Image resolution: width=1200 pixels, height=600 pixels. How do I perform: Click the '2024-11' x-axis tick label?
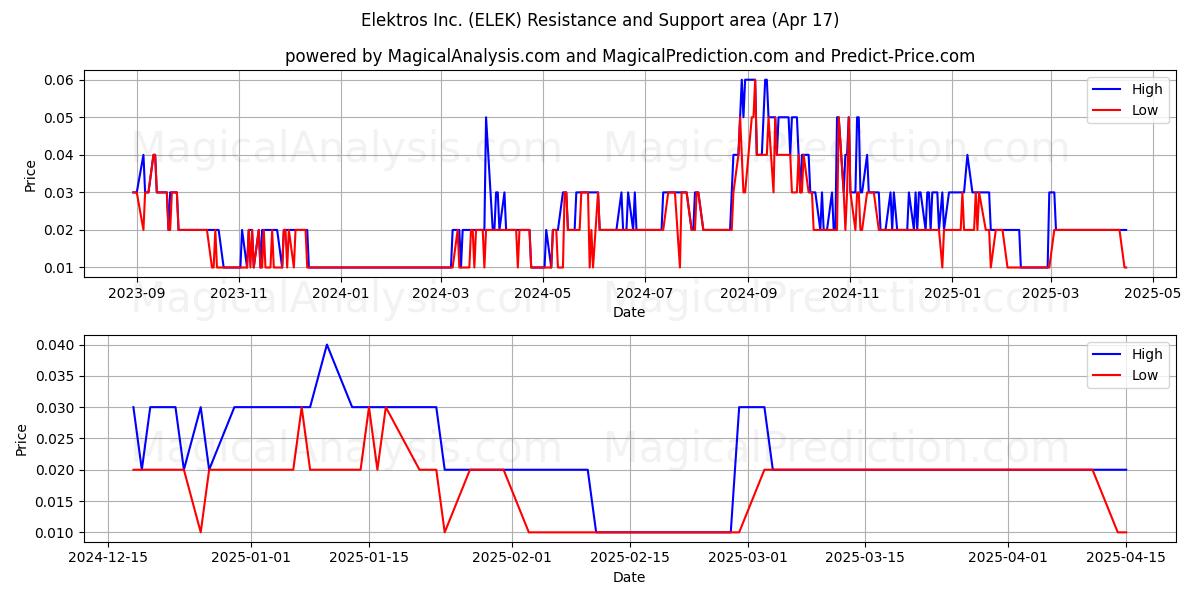850,293
